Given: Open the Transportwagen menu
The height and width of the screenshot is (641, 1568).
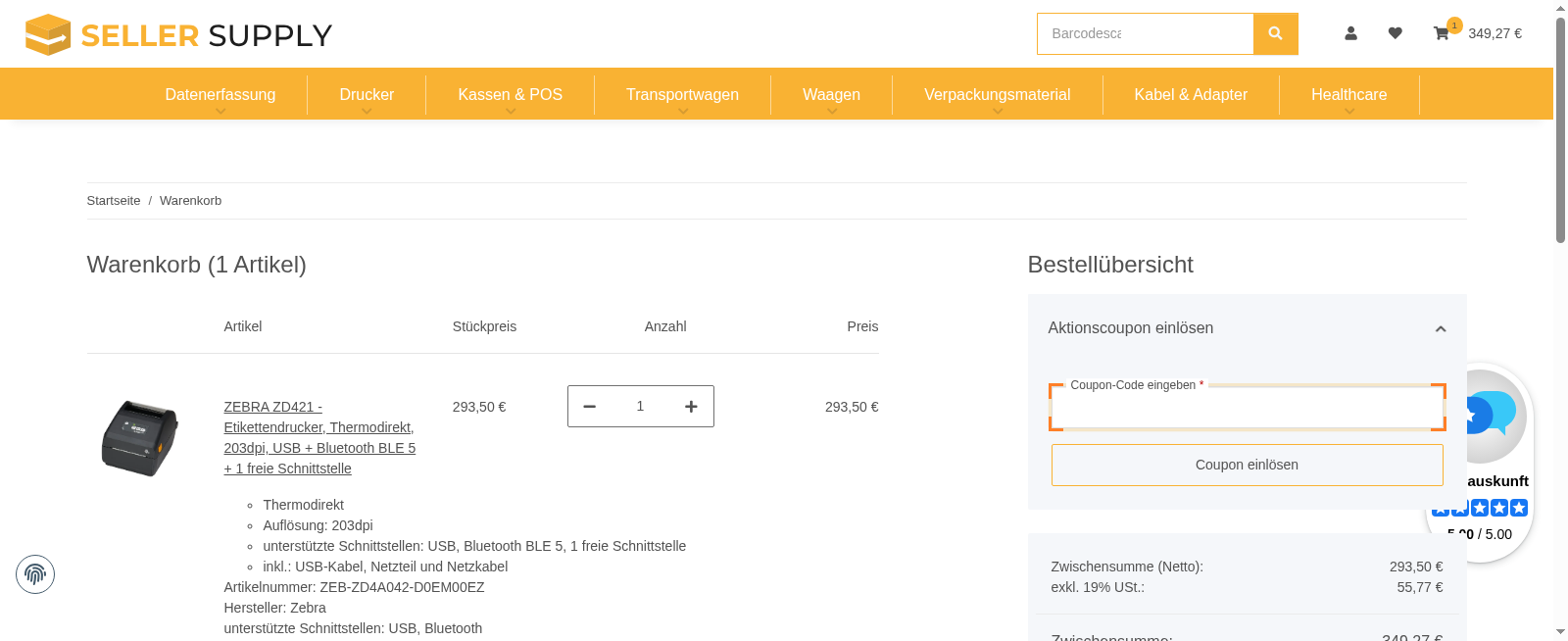Looking at the screenshot, I should coord(682,95).
